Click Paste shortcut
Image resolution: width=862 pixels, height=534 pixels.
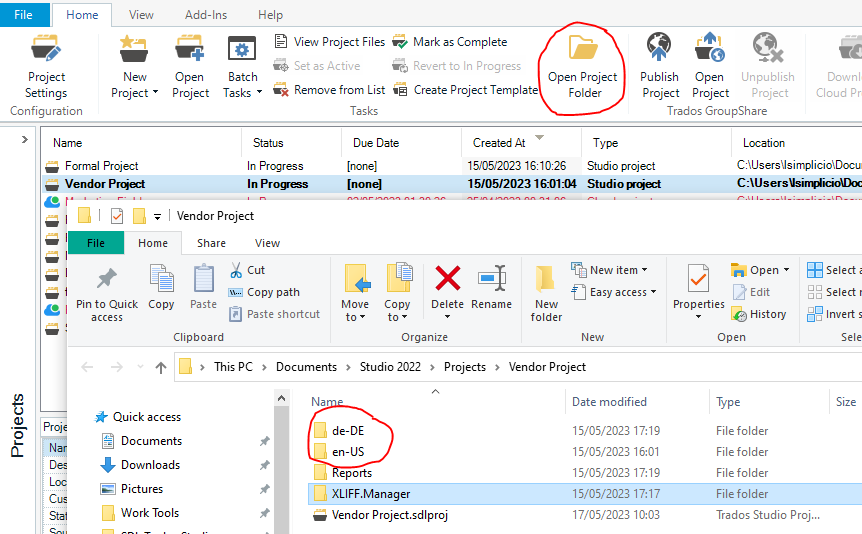point(274,314)
